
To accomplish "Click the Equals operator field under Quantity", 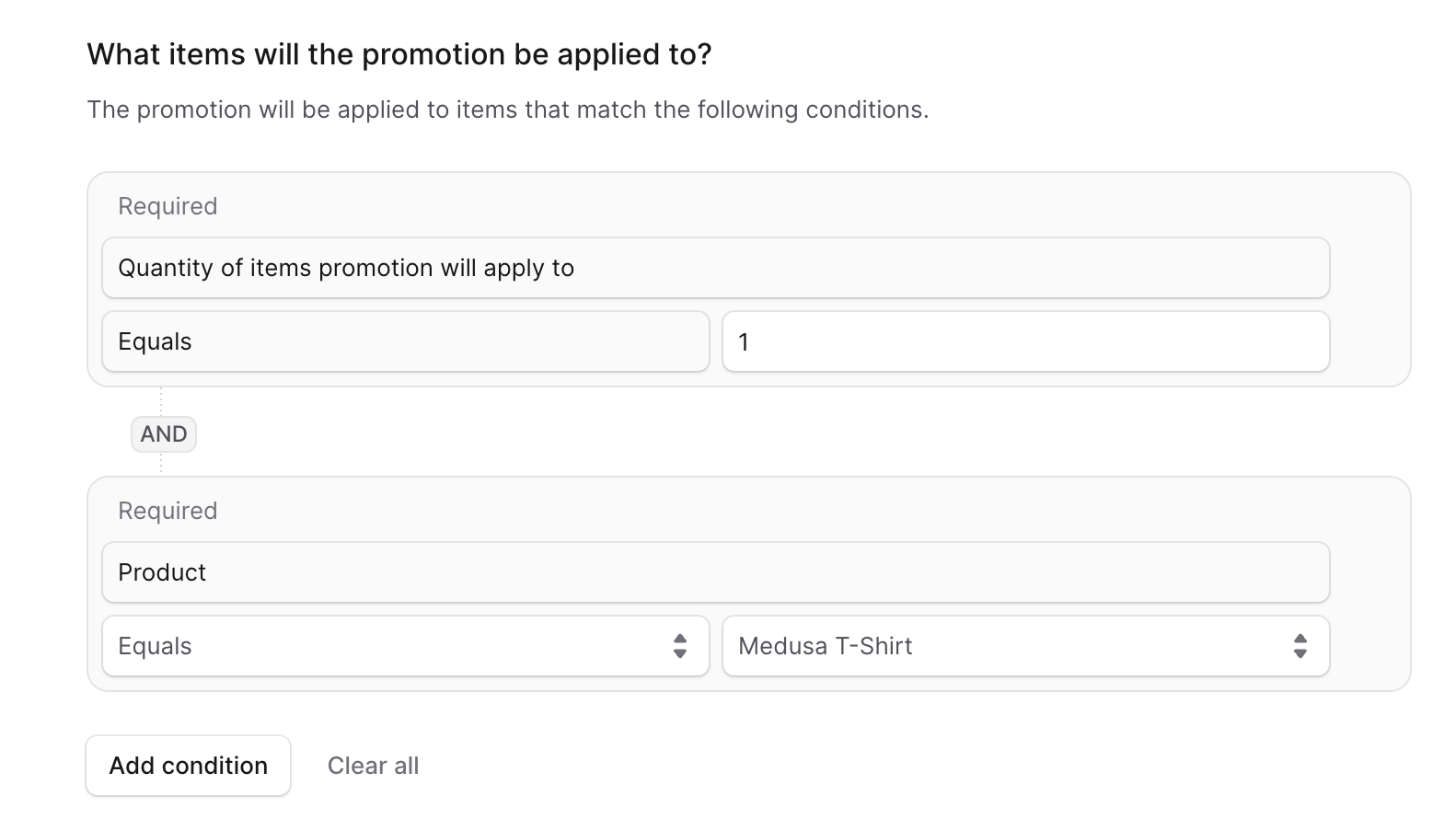I will (405, 342).
